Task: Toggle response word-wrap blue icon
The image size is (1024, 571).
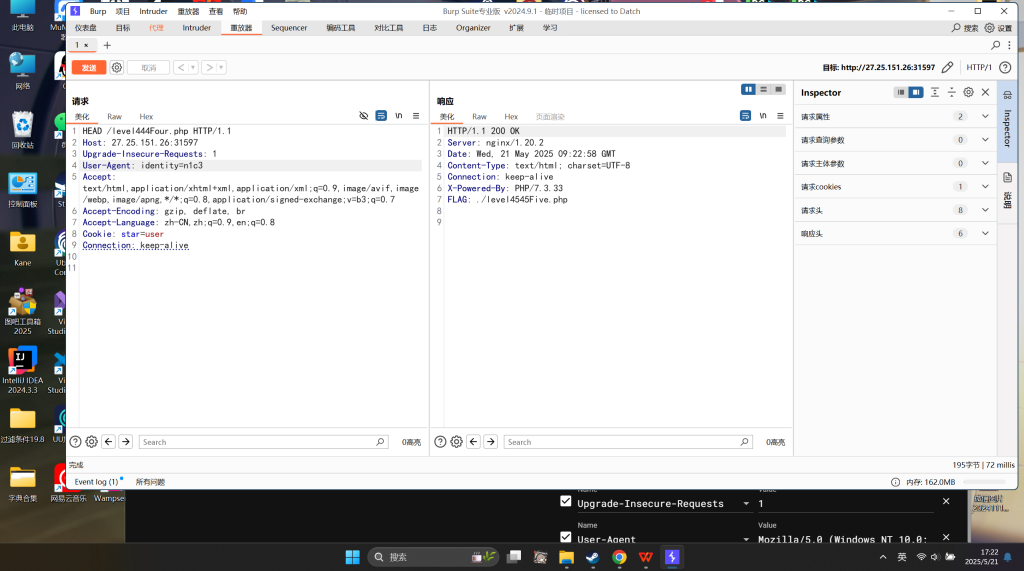Action: tap(745, 116)
